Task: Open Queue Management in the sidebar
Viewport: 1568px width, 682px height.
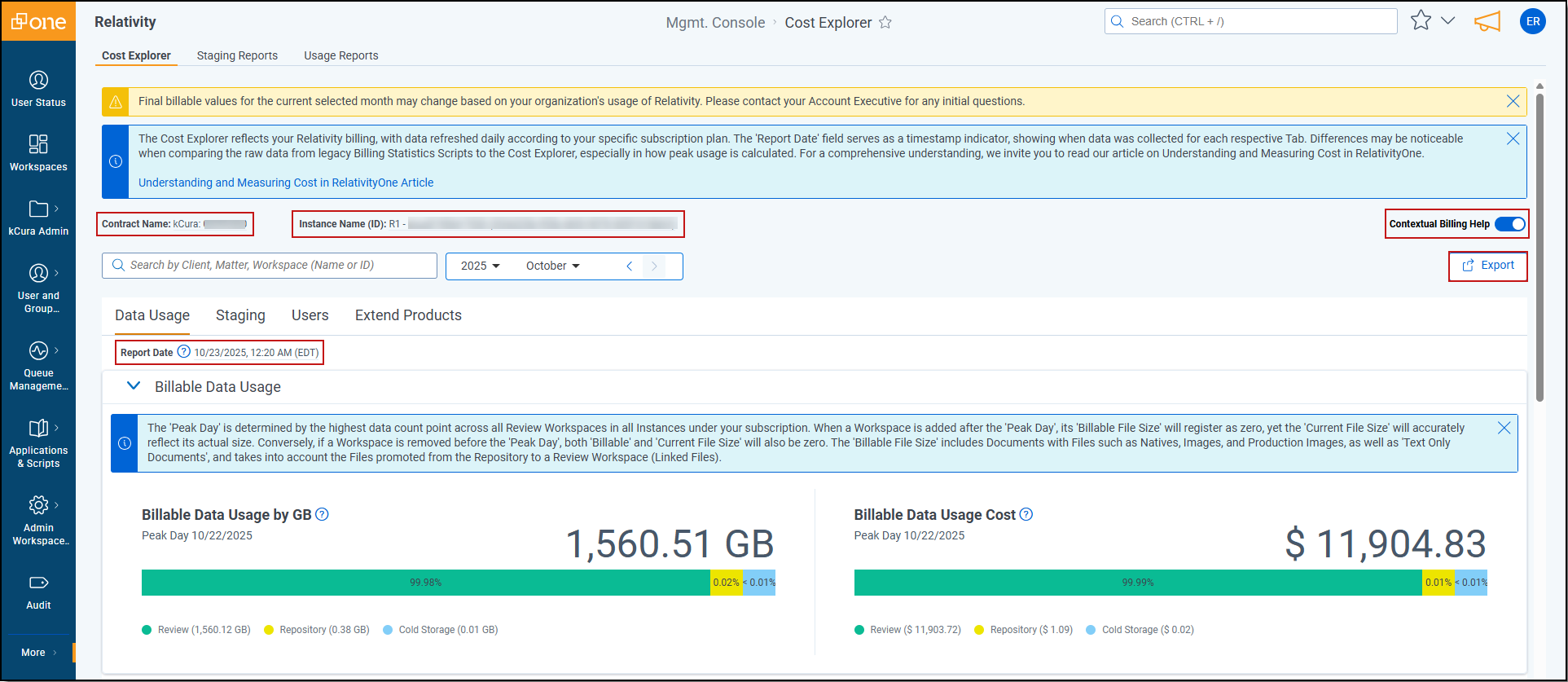Action: click(x=38, y=366)
